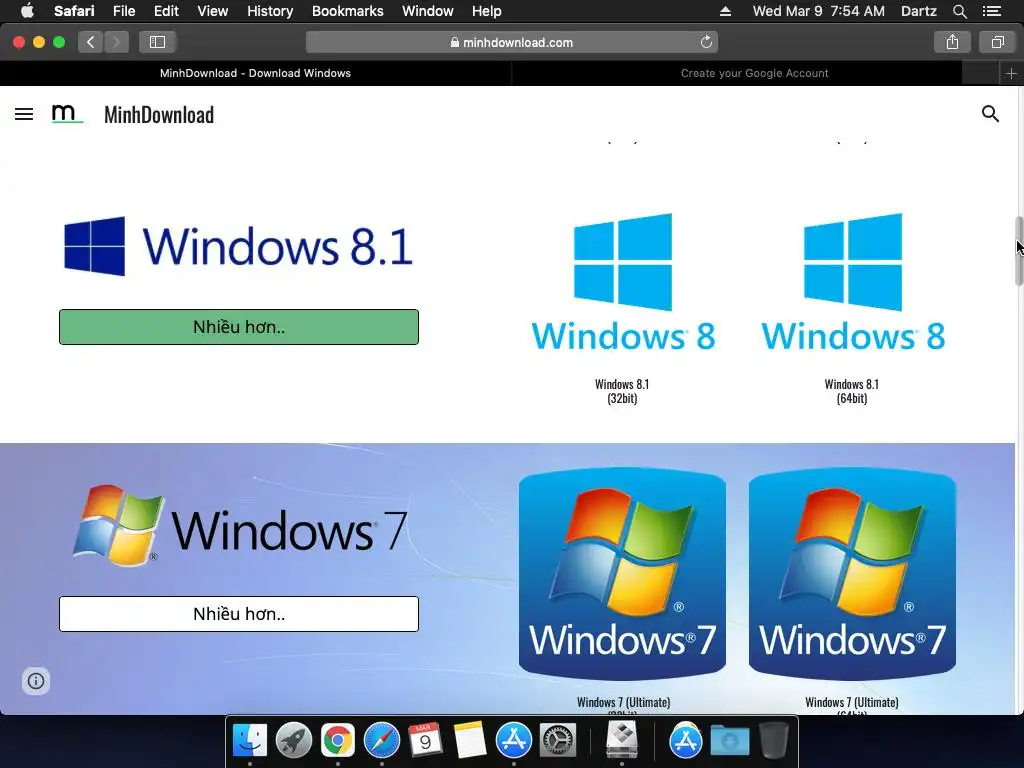This screenshot has width=1024, height=768.
Task: Click the Dartz user name in menu bar
Action: (x=918, y=11)
